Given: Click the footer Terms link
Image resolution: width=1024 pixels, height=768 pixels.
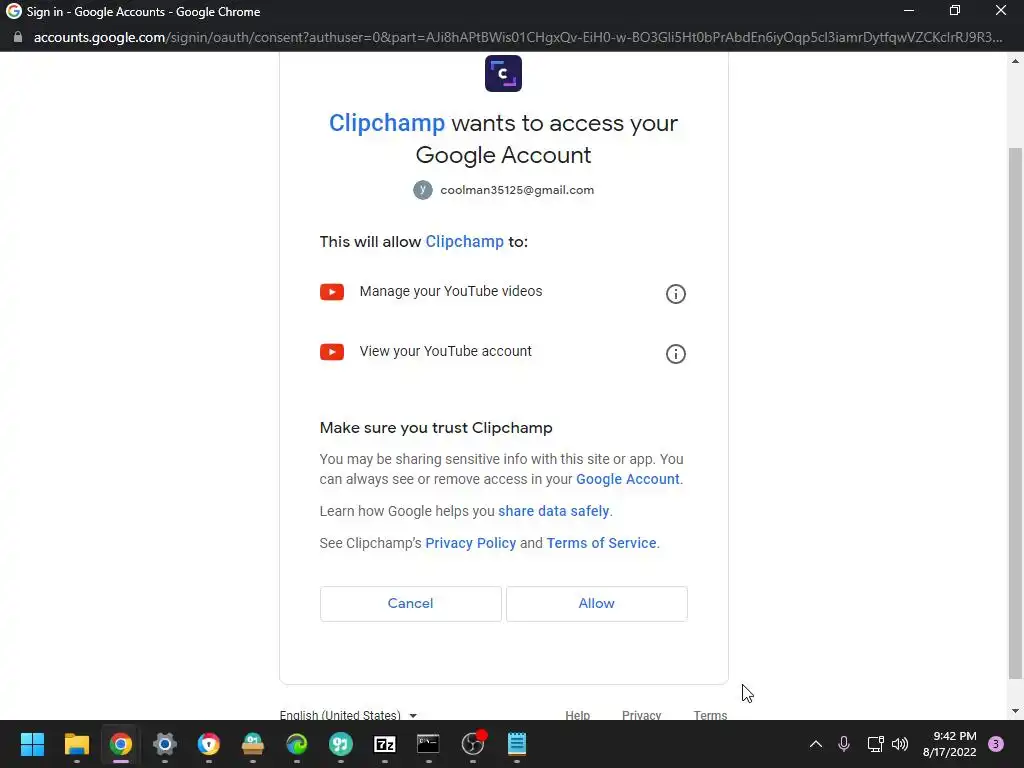Looking at the screenshot, I should pos(710,715).
